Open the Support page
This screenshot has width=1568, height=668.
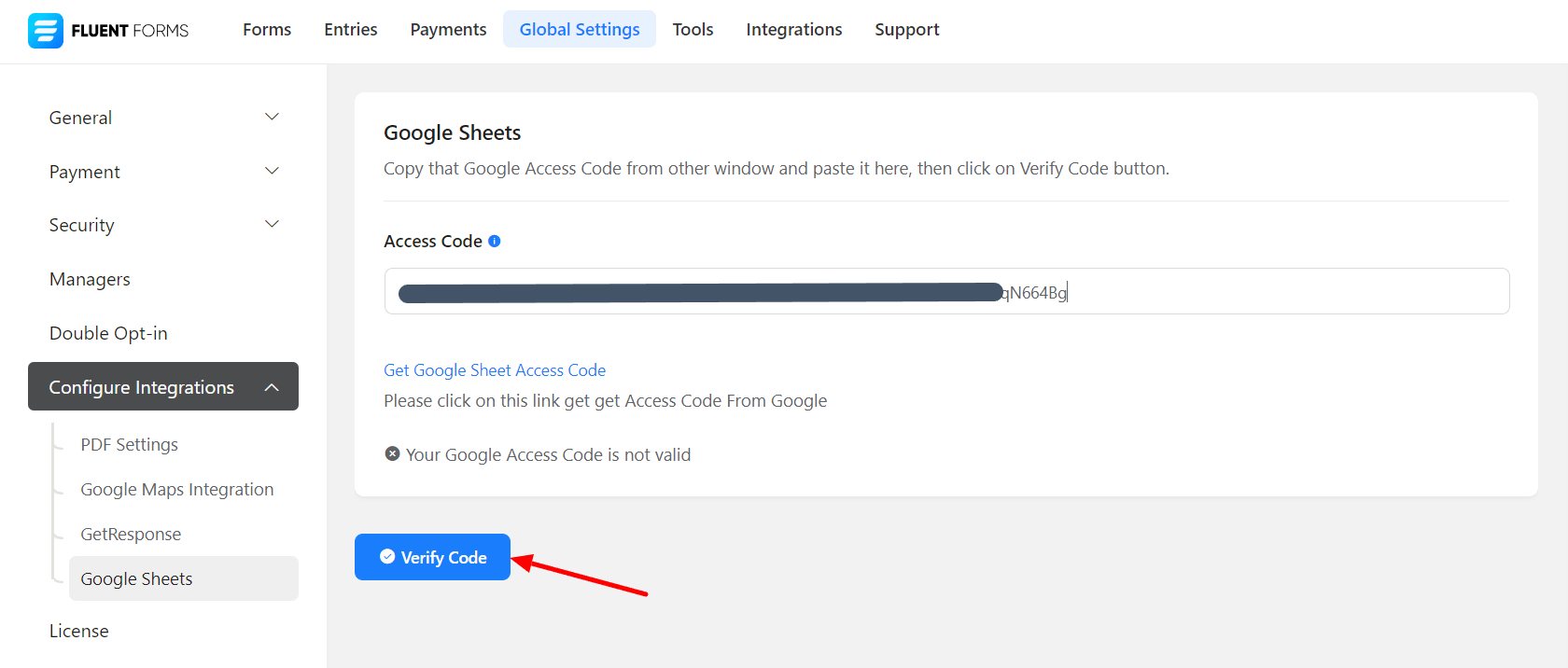click(906, 30)
